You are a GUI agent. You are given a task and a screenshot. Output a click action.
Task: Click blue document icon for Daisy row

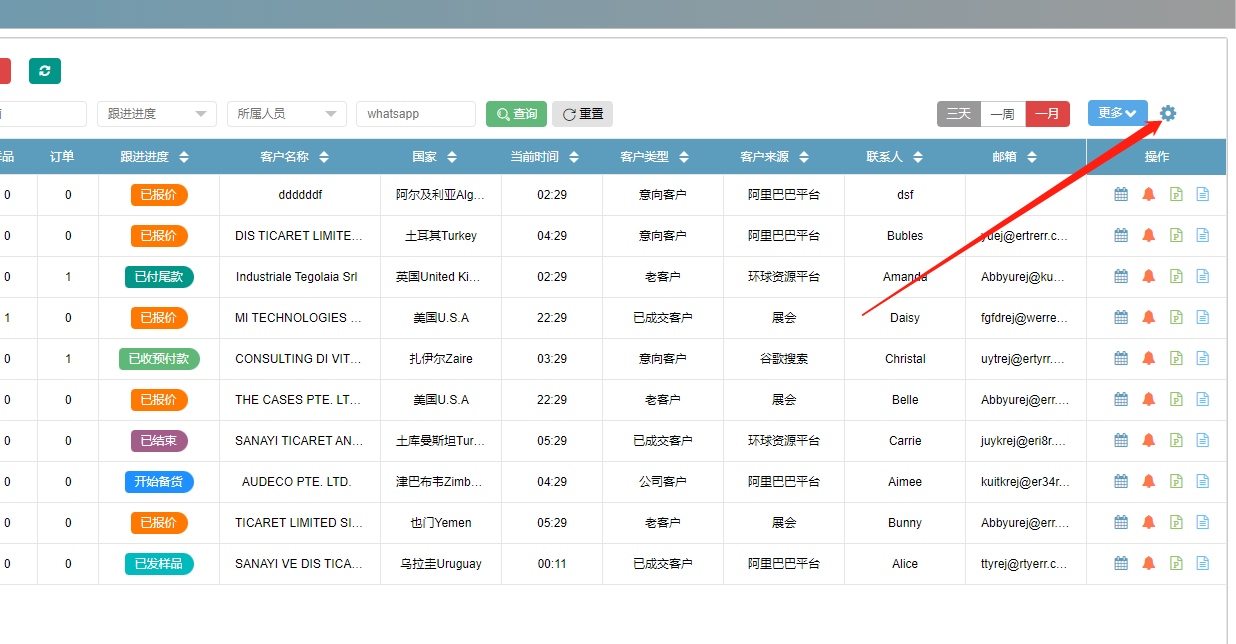(1203, 318)
